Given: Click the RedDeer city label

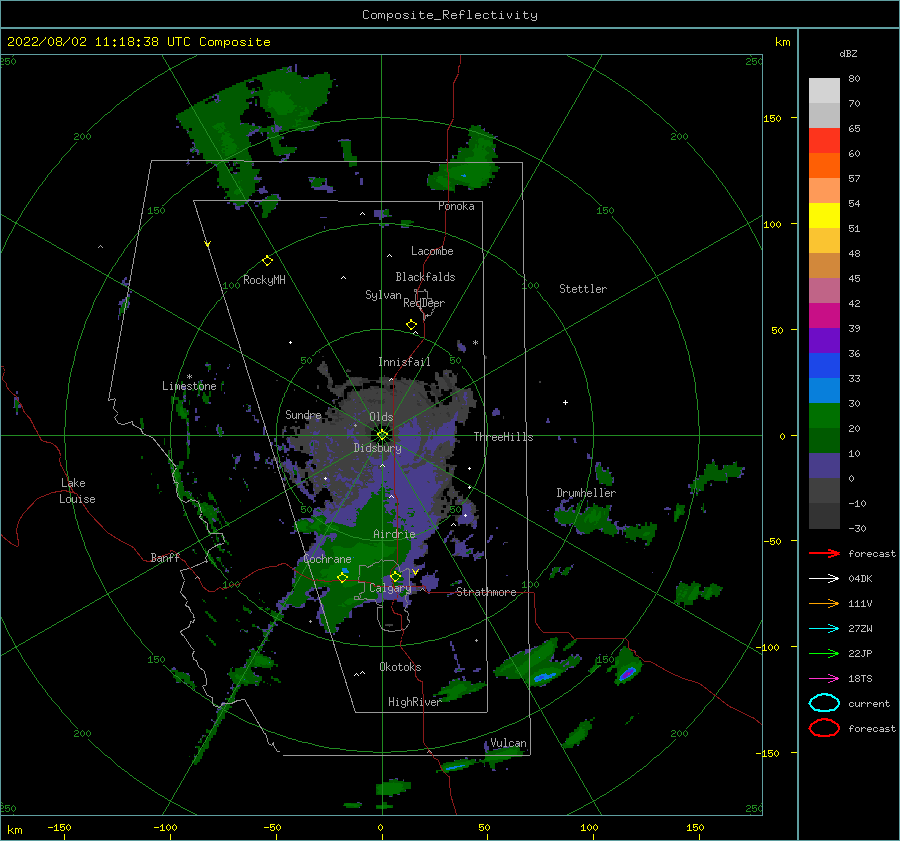Looking at the screenshot, I should (x=424, y=303).
